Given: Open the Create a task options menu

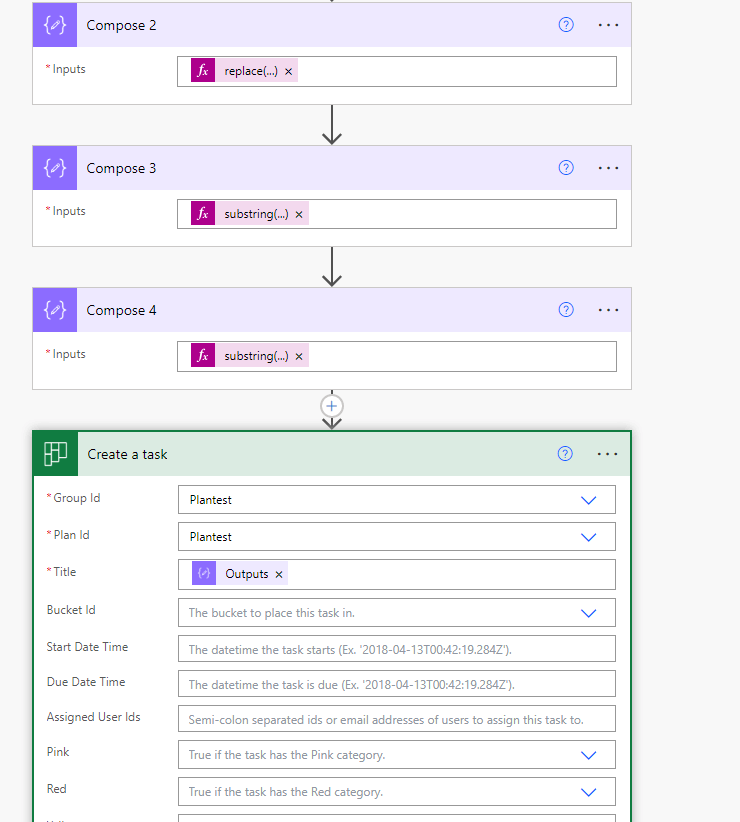Looking at the screenshot, I should [607, 453].
